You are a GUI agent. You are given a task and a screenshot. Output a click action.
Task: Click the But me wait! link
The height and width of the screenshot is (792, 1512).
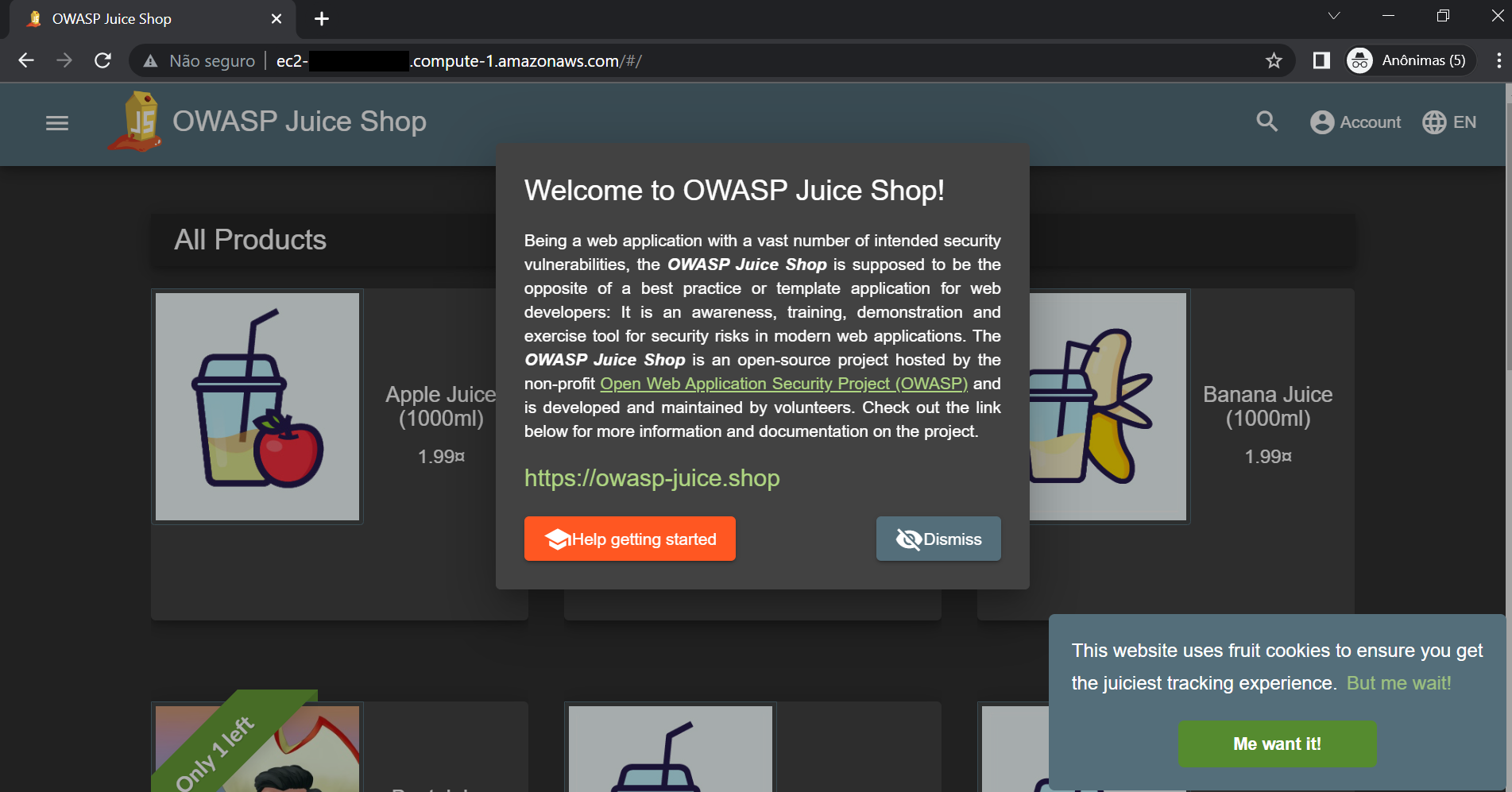tap(1398, 683)
